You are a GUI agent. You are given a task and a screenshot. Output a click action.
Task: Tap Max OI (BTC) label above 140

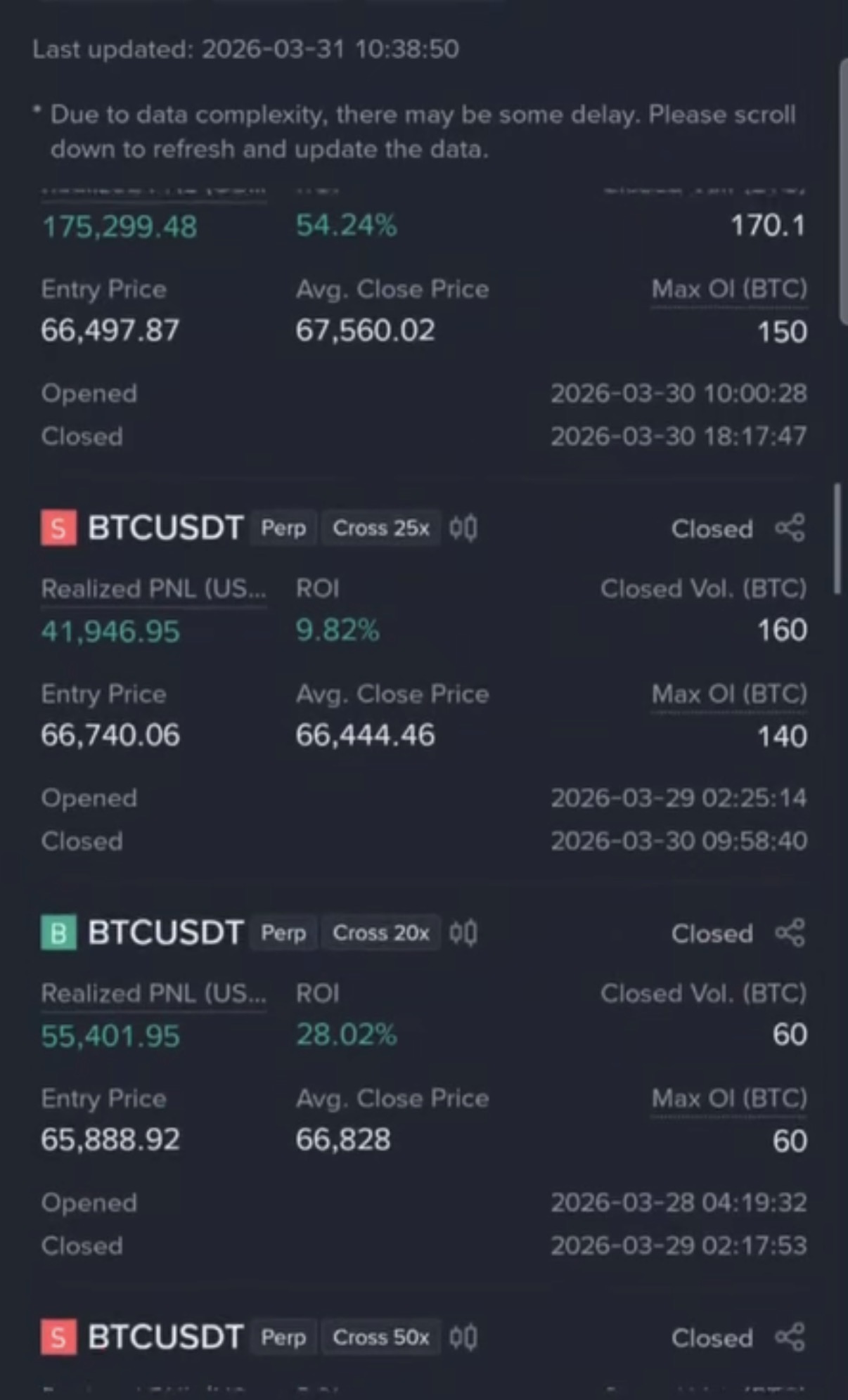tap(729, 694)
